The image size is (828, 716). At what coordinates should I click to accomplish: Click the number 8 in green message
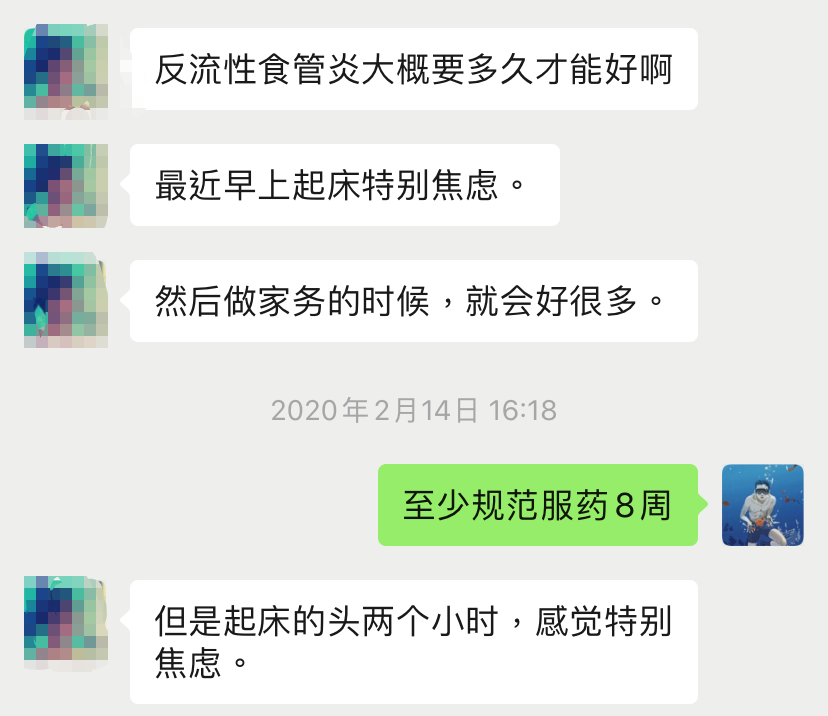(624, 505)
